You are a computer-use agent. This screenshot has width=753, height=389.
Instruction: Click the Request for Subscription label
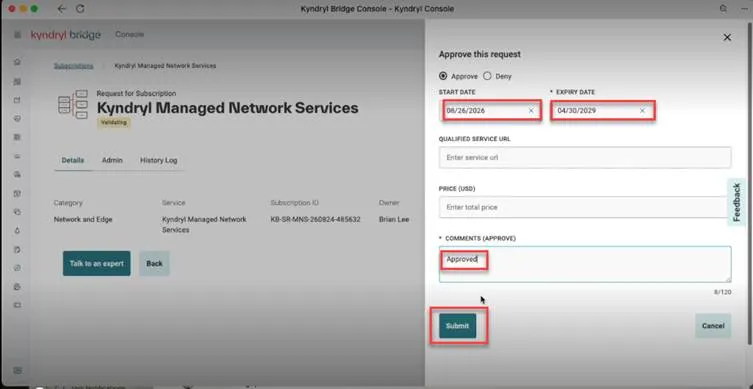pyautogui.click(x=136, y=94)
